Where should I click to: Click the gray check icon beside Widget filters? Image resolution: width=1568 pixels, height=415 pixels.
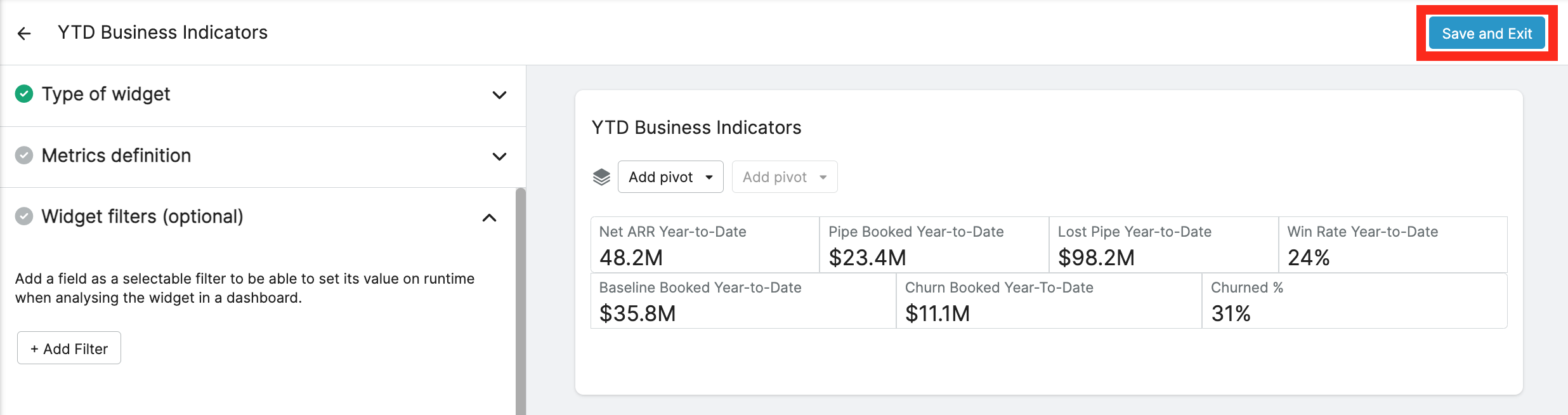[x=24, y=216]
